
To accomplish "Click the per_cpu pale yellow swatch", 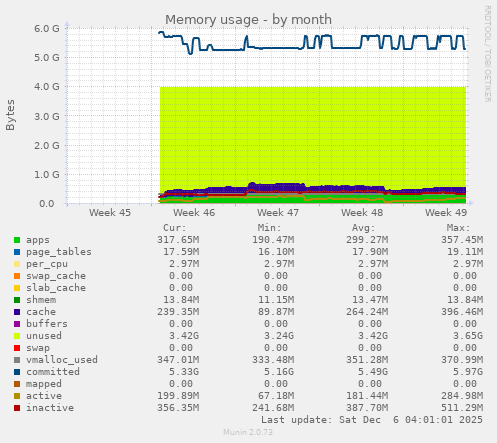I will (17, 264).
